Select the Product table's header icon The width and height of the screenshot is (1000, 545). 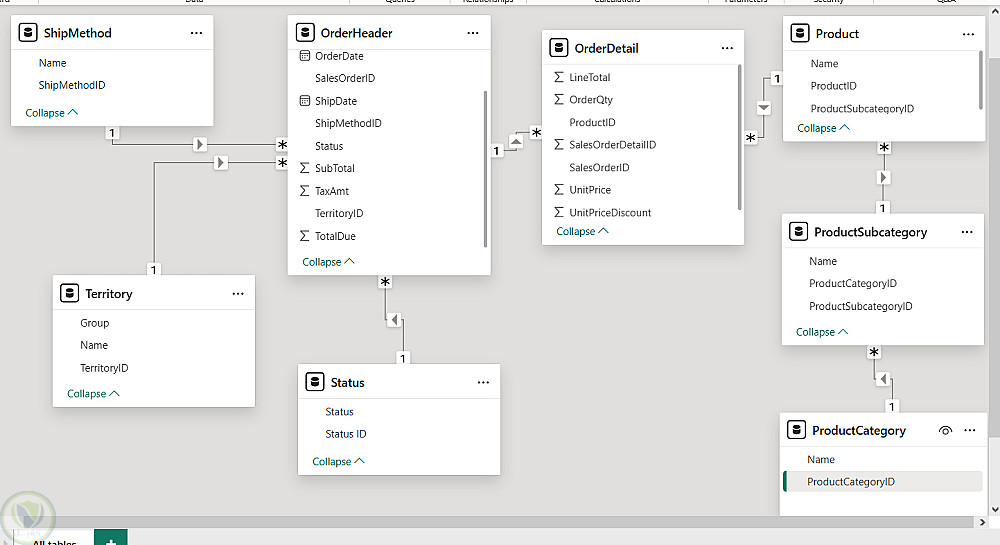799,34
